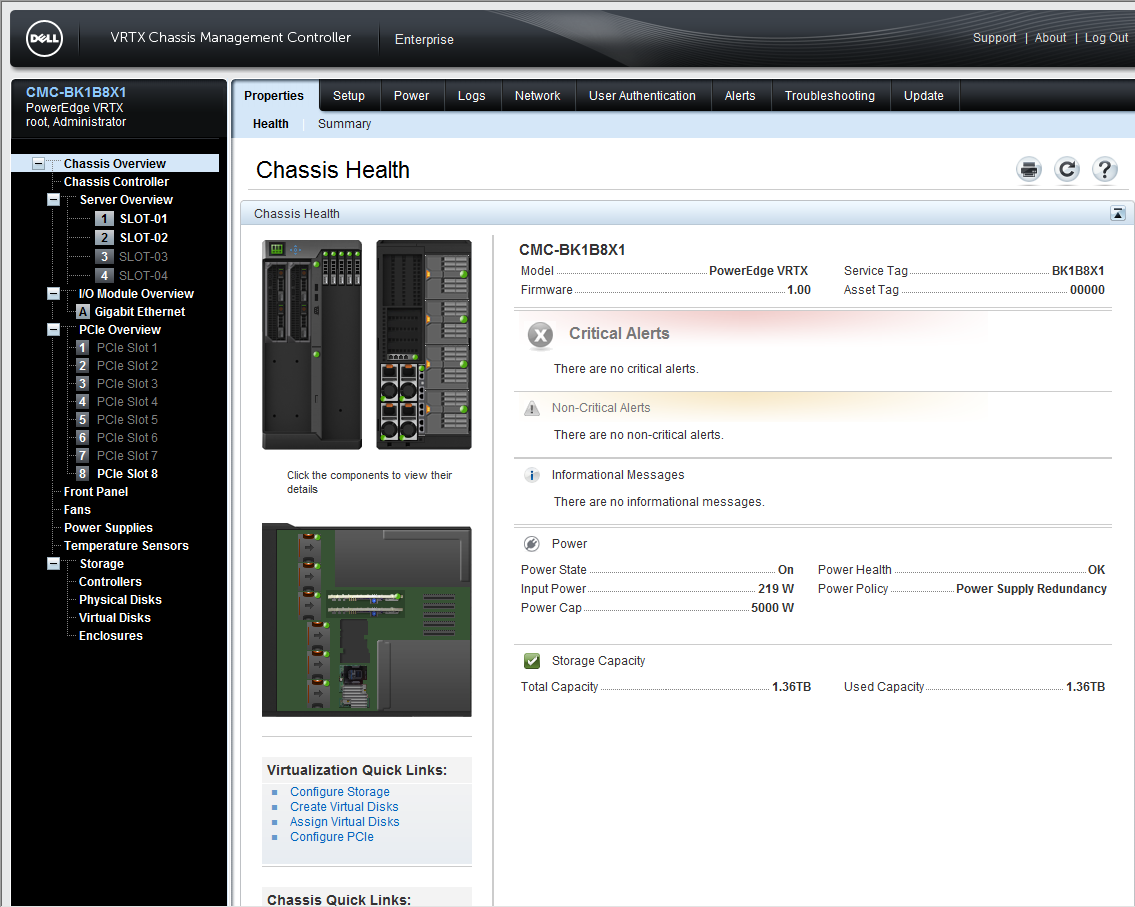
Task: Switch to the Network tab
Action: click(538, 95)
